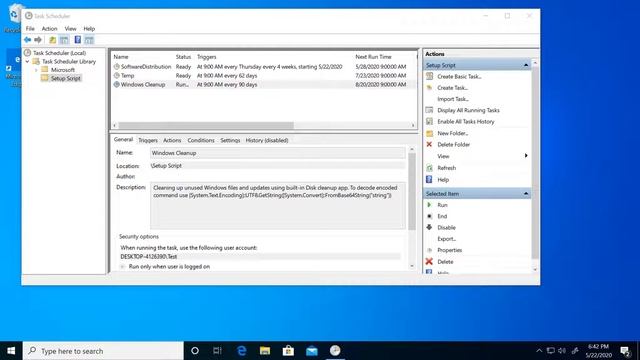The height and width of the screenshot is (360, 640).
Task: Click the task Name field Windows Cleanup
Action: click(x=278, y=153)
